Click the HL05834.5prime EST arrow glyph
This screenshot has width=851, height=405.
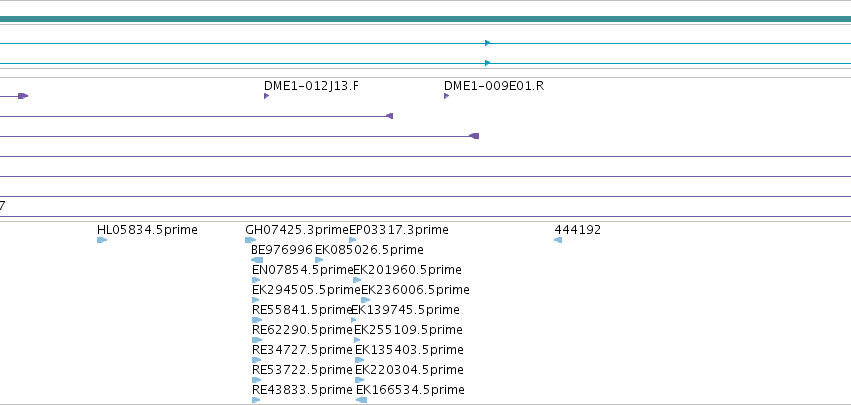click(102, 240)
